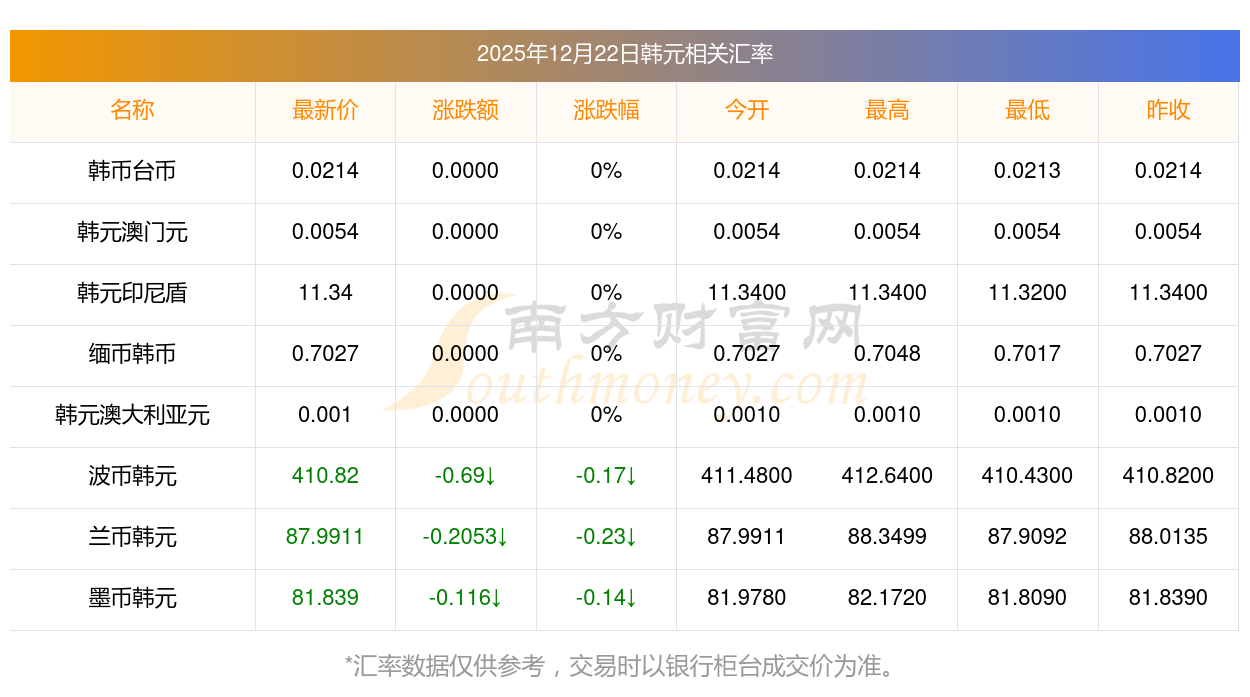Select the 韩元印尼盾 row label
Viewport: 1250px width, 697px height.
click(132, 293)
